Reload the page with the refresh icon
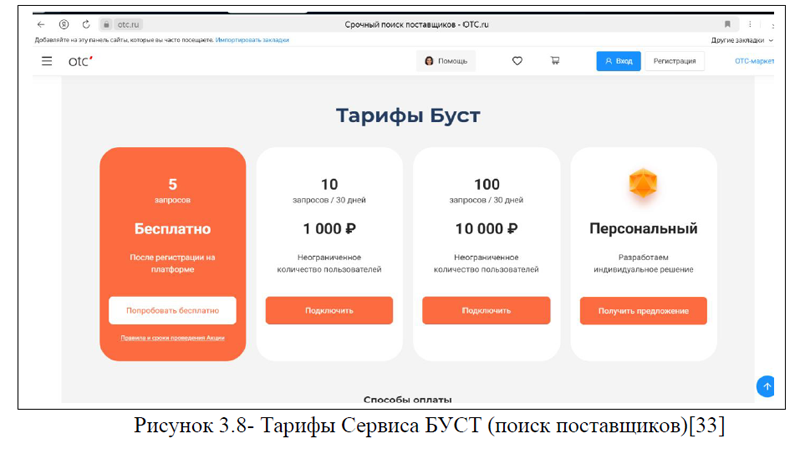This screenshot has width=800, height=454. [x=86, y=24]
